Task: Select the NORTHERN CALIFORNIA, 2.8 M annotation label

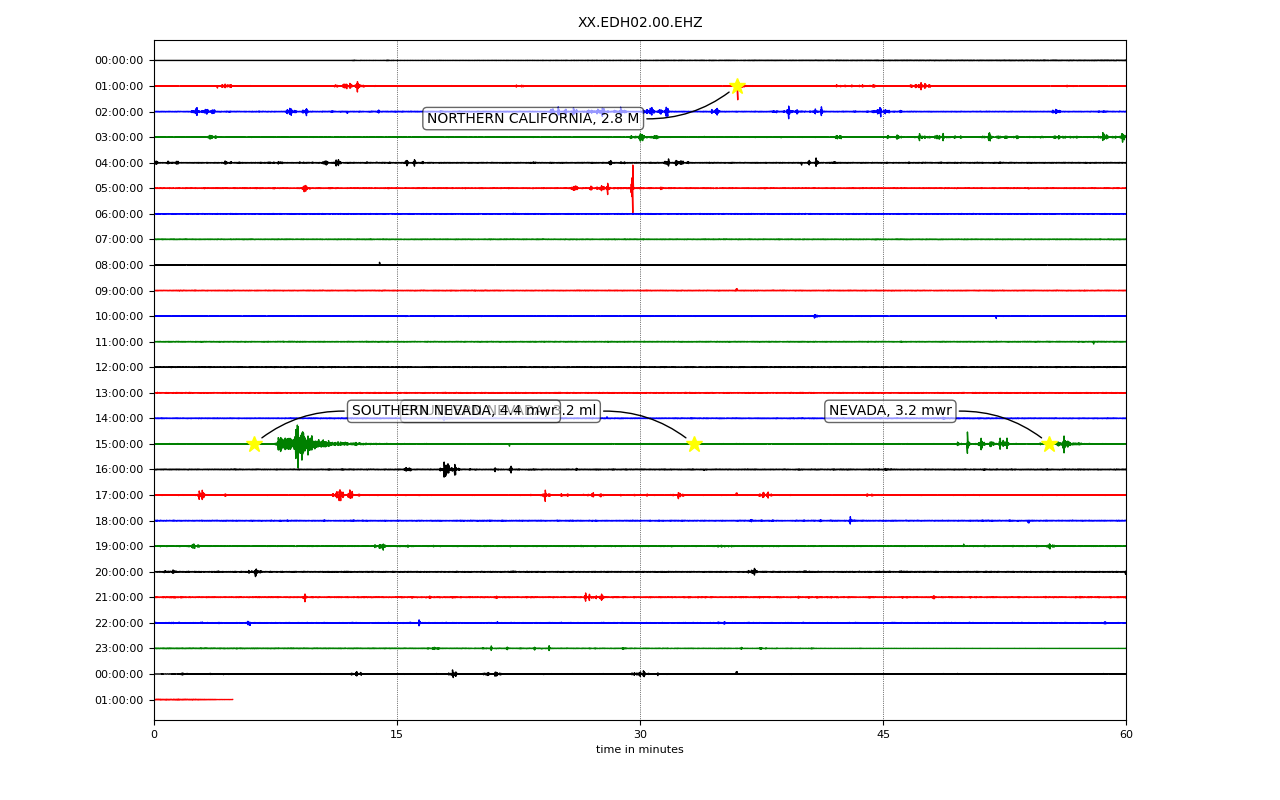Action: pyautogui.click(x=533, y=119)
